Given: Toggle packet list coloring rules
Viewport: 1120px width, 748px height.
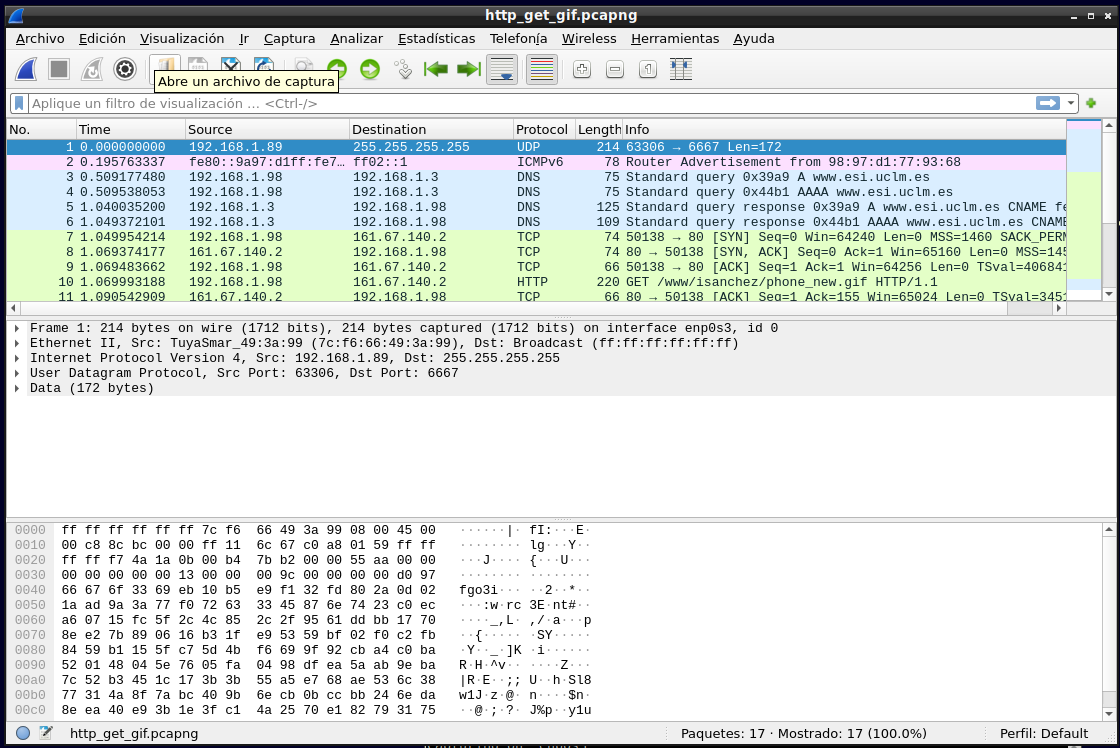Looking at the screenshot, I should point(541,70).
